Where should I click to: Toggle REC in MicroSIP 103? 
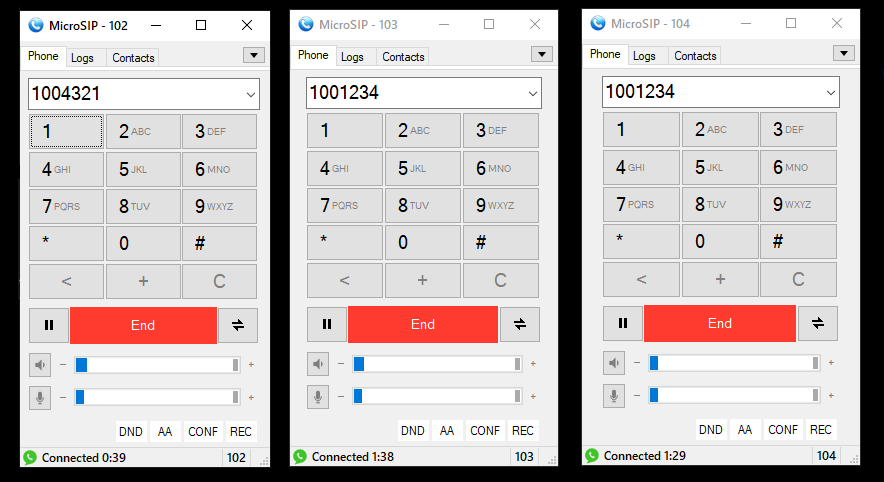tap(523, 430)
